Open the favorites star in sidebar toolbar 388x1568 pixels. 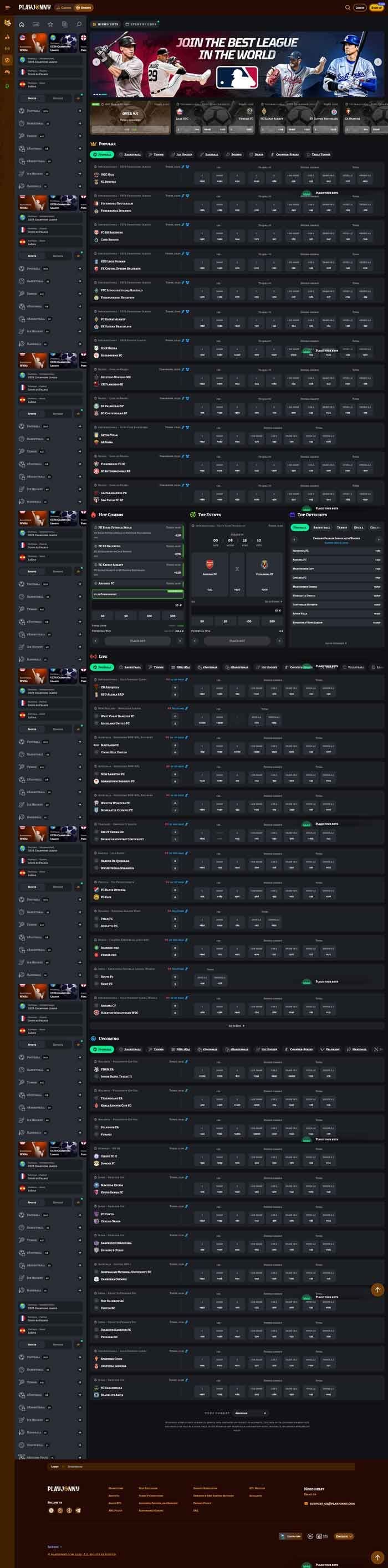click(x=50, y=24)
